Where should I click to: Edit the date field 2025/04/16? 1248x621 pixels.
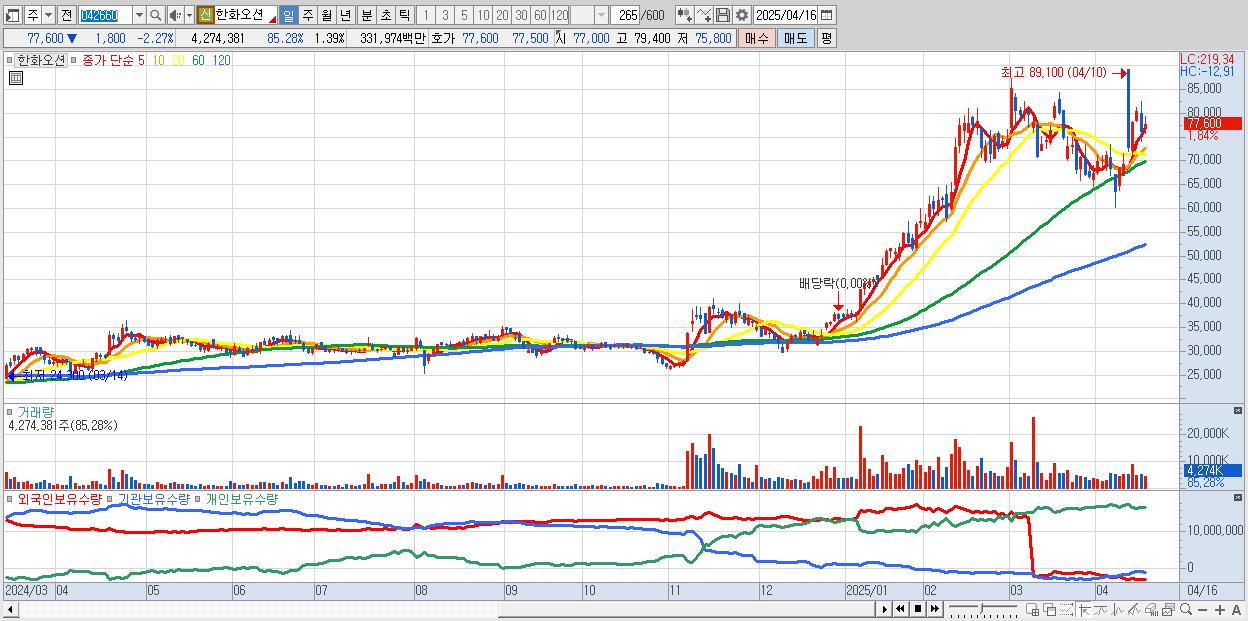785,15
